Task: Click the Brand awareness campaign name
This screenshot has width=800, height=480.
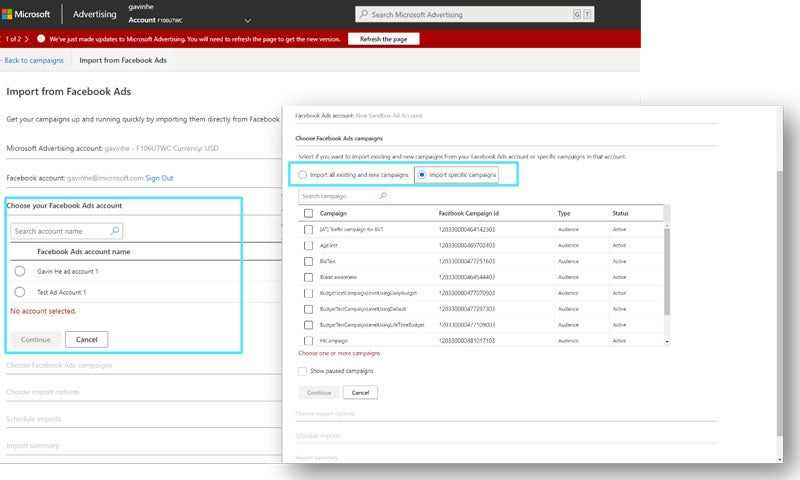Action: (338, 277)
